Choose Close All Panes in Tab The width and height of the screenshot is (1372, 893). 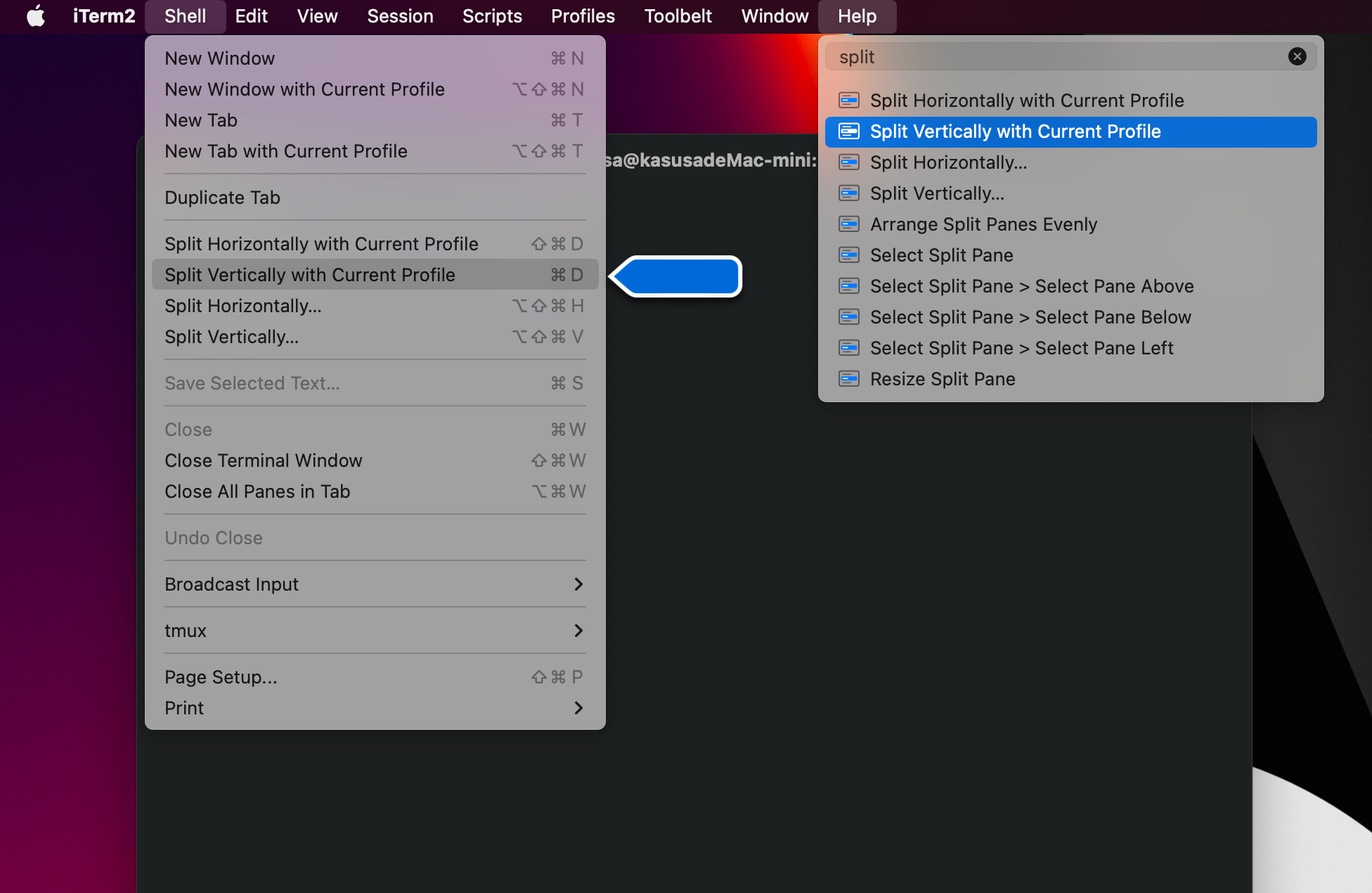click(x=257, y=492)
